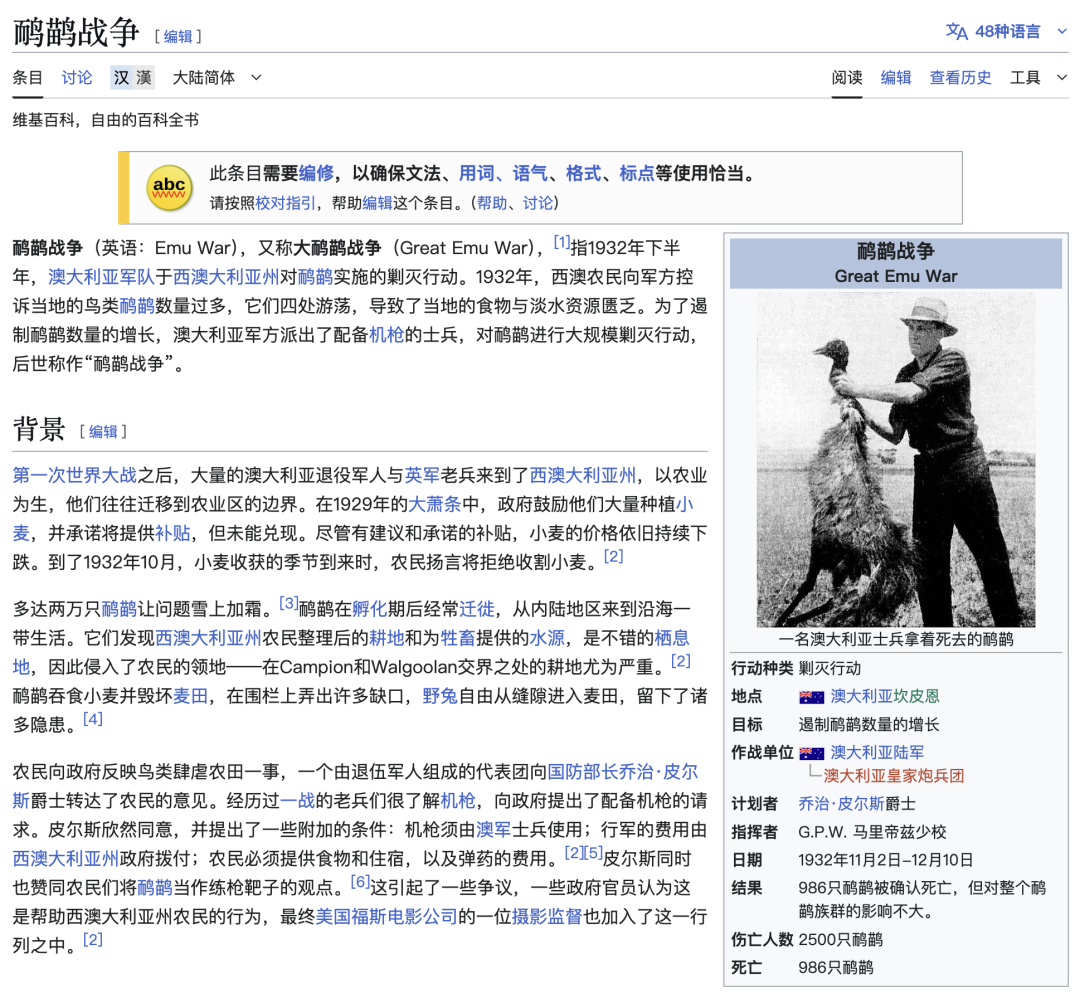Click 编辑 link beside 背景 heading
This screenshot has height=993, width=1080.
click(x=103, y=432)
